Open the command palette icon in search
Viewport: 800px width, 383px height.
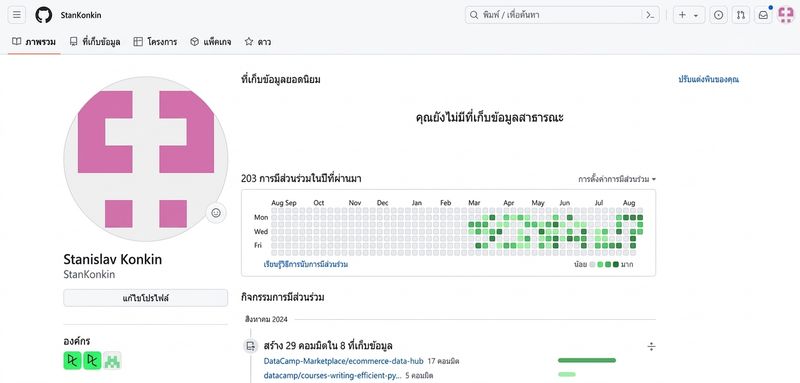pyautogui.click(x=649, y=15)
